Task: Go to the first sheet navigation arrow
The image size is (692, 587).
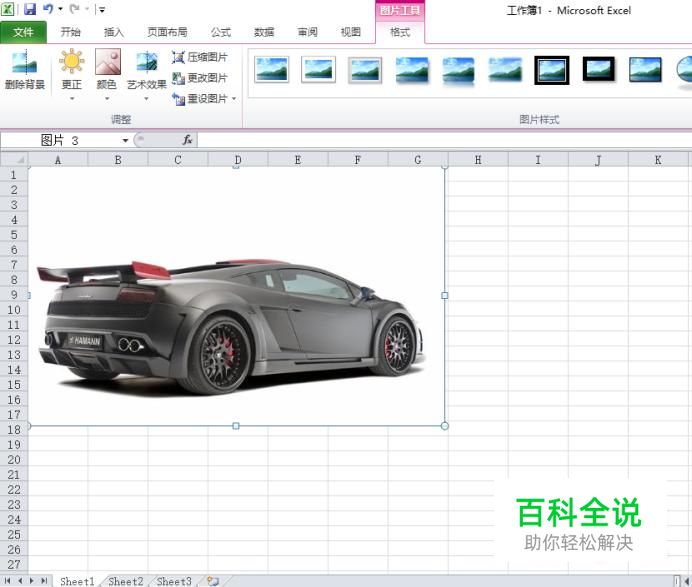Action: coord(8,581)
